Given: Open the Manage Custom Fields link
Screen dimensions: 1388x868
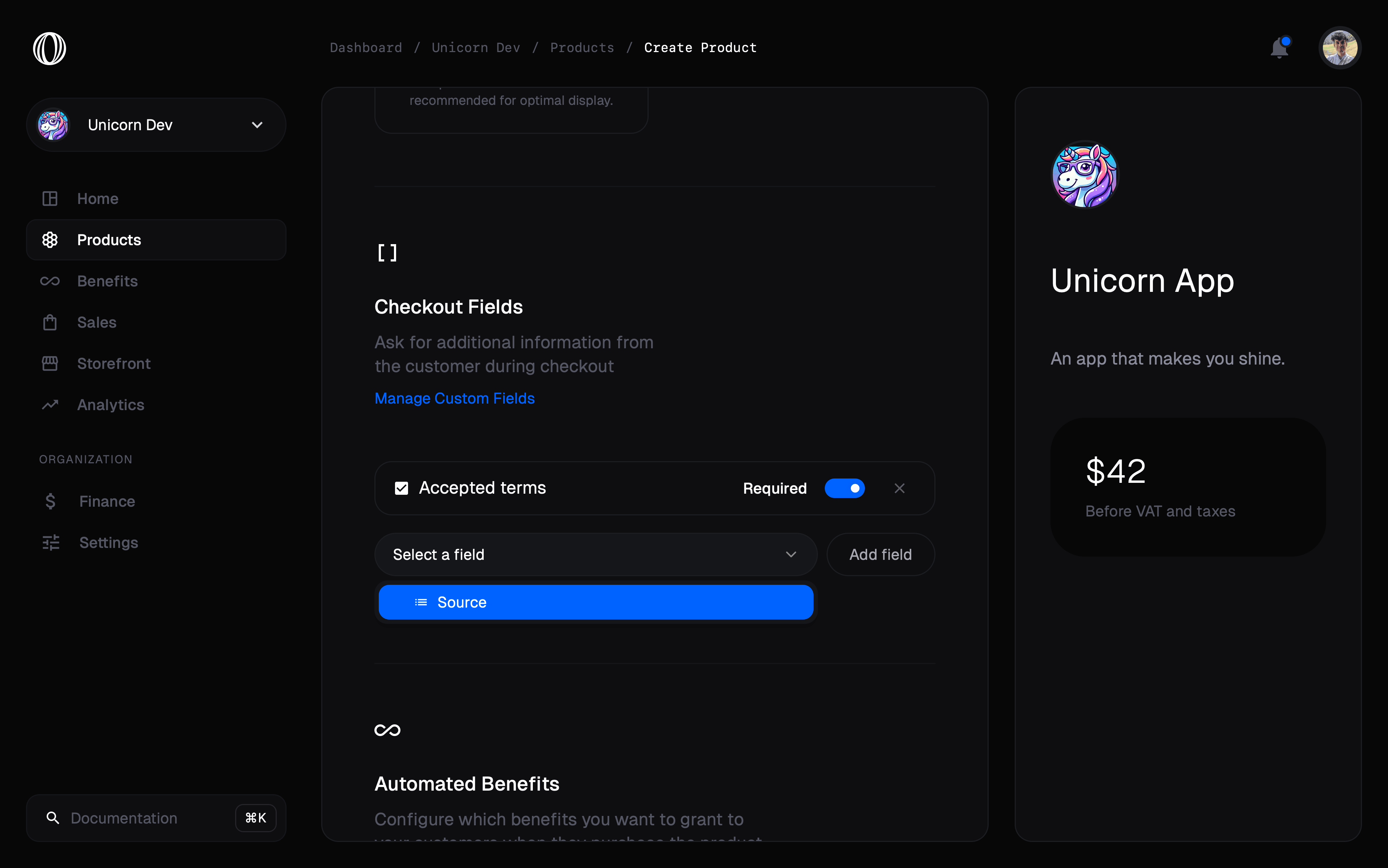Looking at the screenshot, I should 455,399.
